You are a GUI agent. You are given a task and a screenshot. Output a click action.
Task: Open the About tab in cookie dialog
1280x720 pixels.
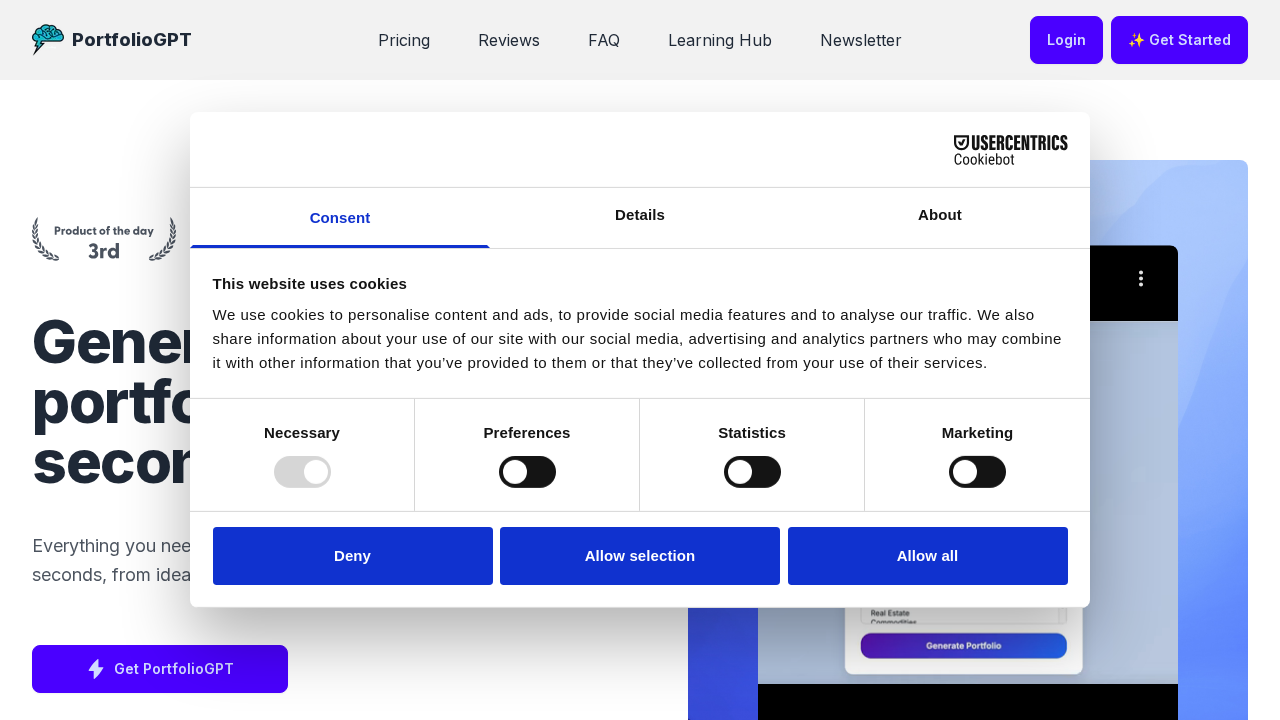pos(939,215)
